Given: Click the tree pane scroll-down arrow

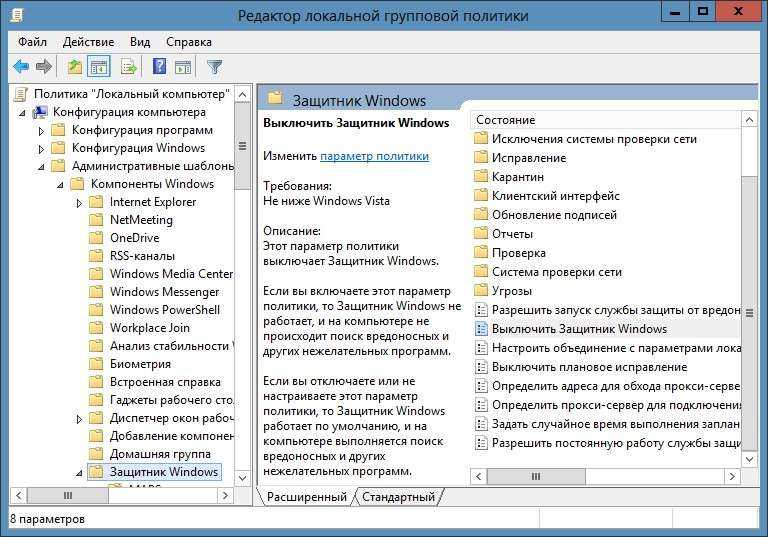Looking at the screenshot, I should tap(242, 478).
